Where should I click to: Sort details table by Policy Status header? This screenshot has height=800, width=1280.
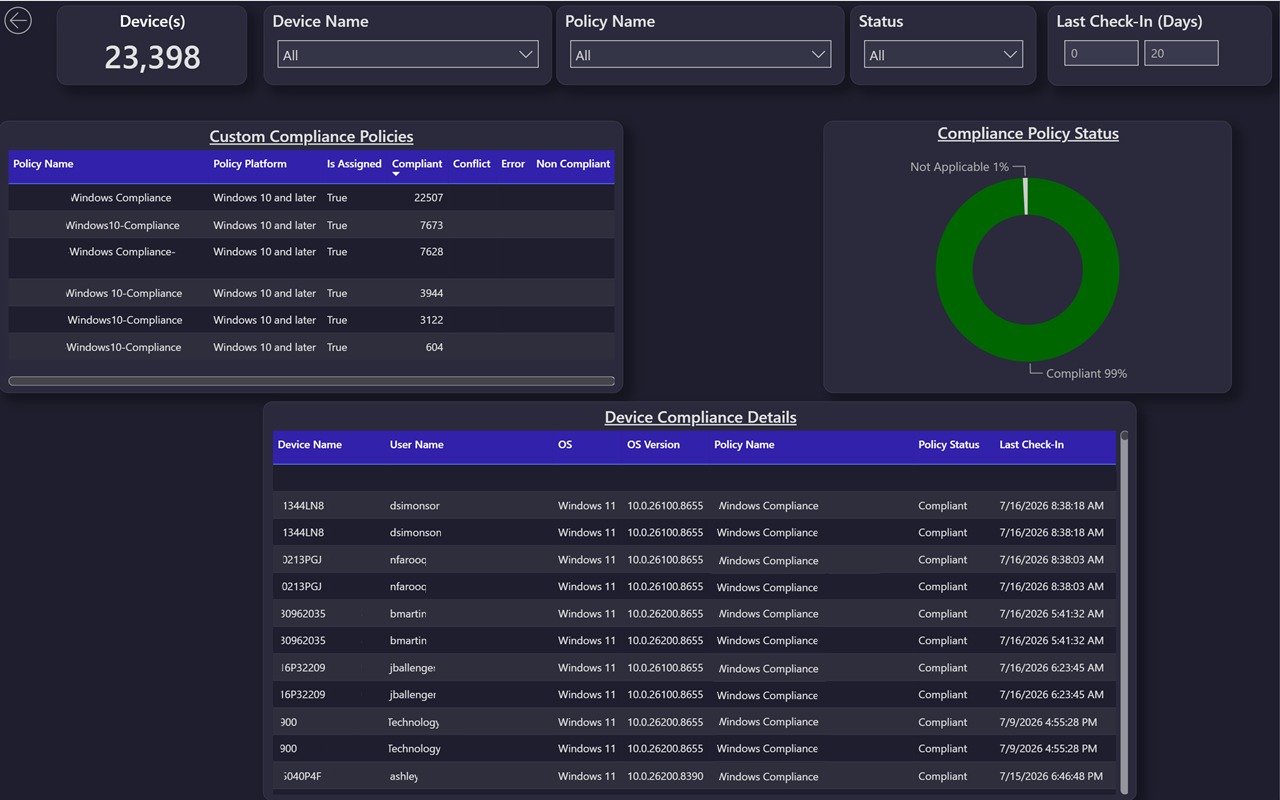[x=949, y=445]
